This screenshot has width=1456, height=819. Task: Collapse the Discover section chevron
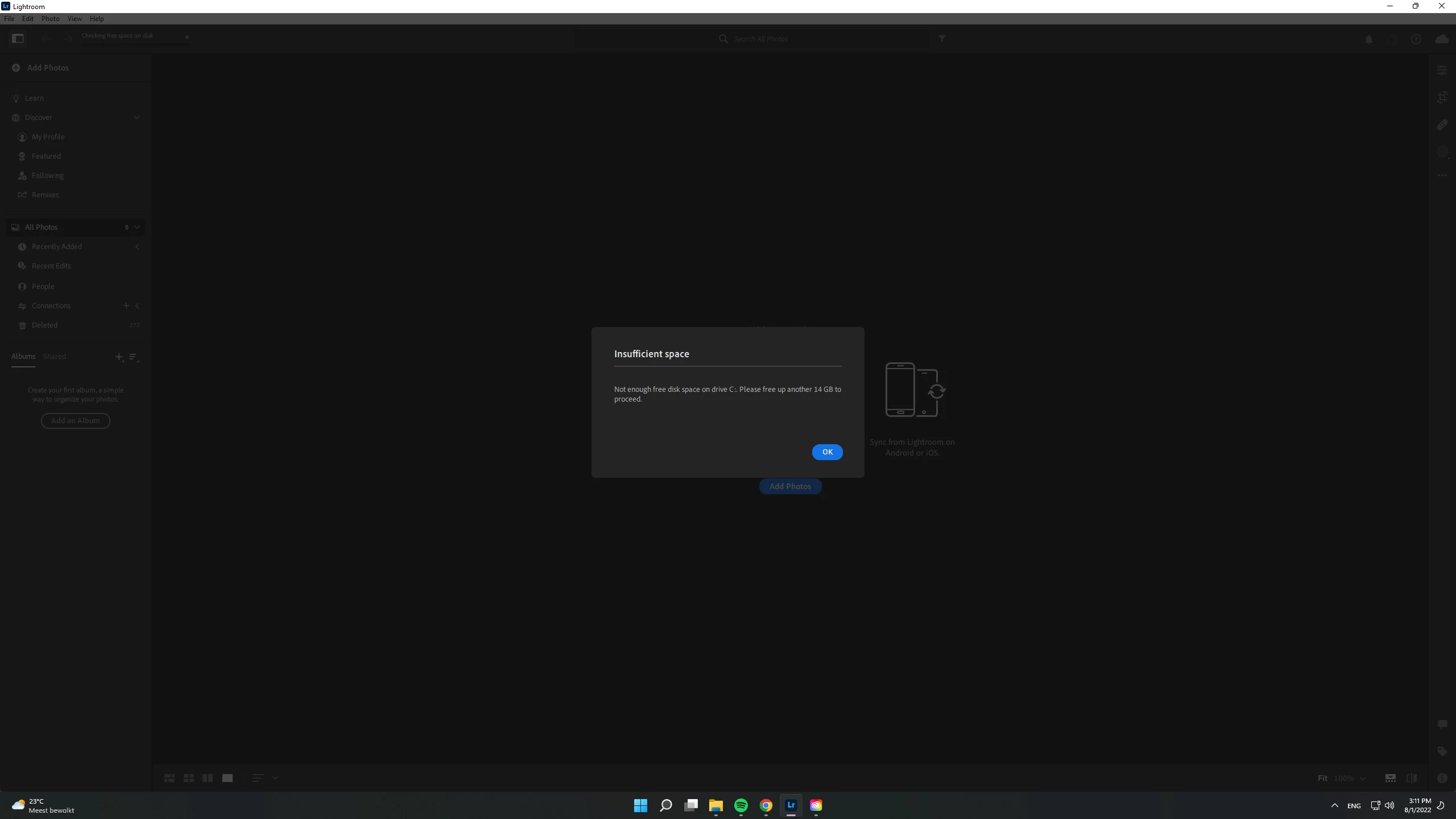(x=136, y=118)
